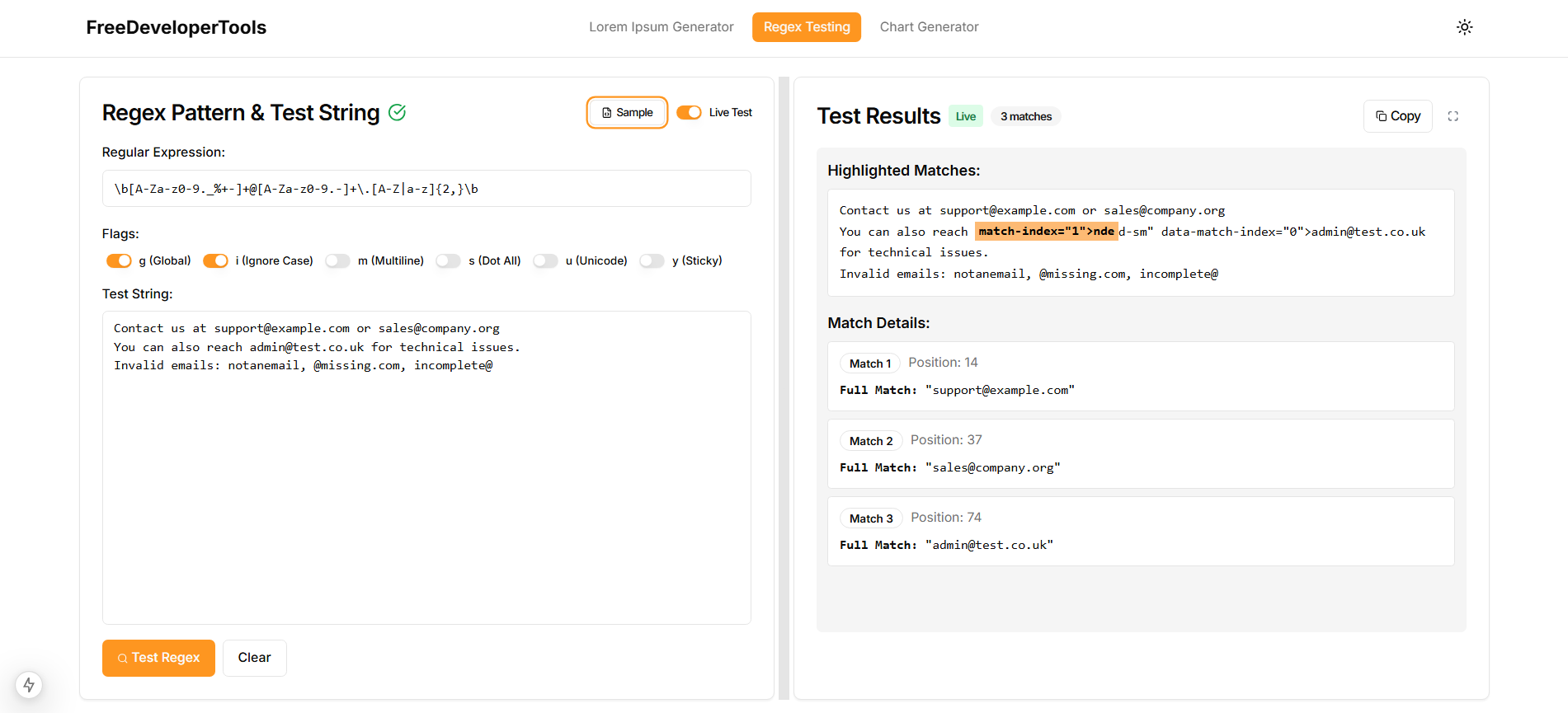Screen dimensions: 1568x713
Task: Copy the test results
Action: point(1397,116)
